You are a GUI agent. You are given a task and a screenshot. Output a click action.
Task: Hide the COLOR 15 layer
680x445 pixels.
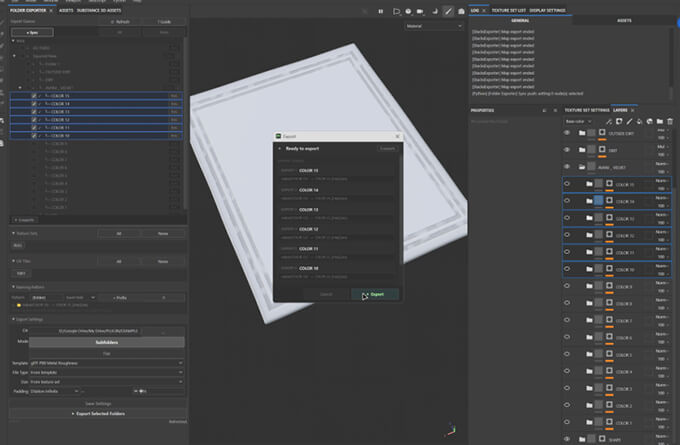click(567, 183)
